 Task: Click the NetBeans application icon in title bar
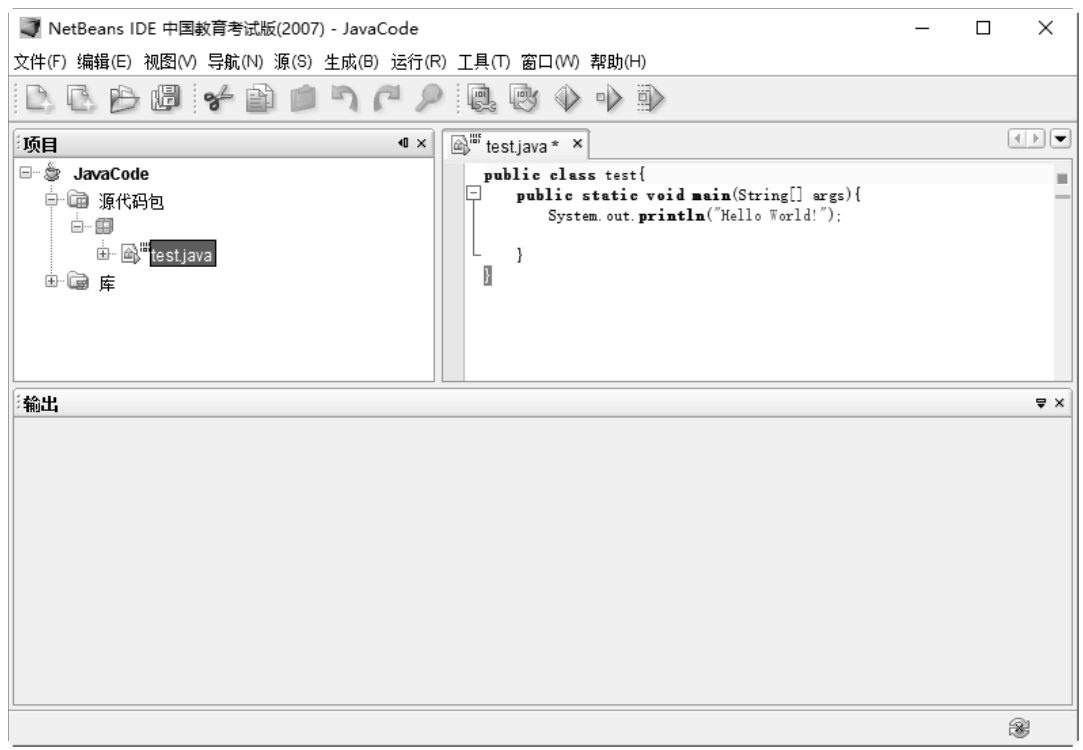coord(30,28)
